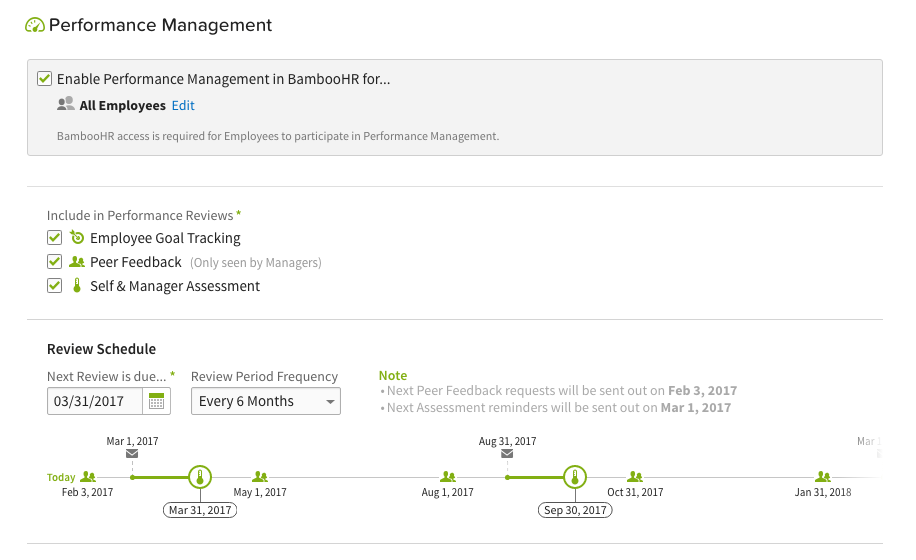Click the Oct 31, 2017 timeline date
Screen dimensions: 916x560
(635, 492)
